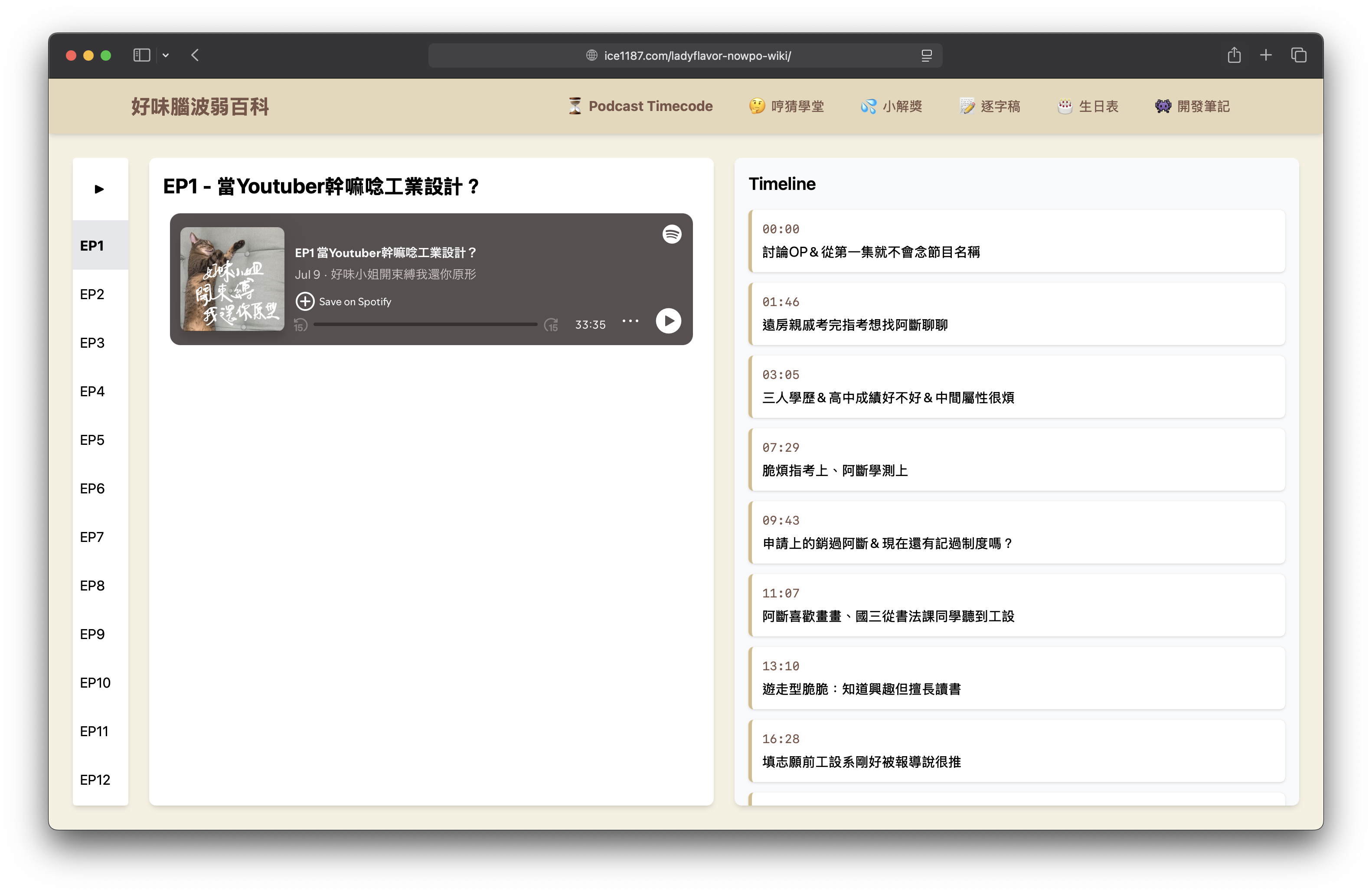This screenshot has height=894, width=1372.
Task: Click the alien monster icon beside 開發筆記
Action: coord(1163,106)
